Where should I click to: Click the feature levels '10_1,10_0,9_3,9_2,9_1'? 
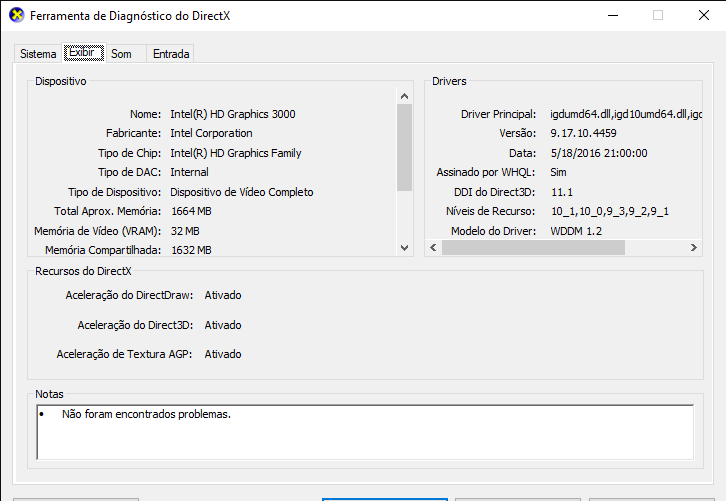(x=610, y=211)
